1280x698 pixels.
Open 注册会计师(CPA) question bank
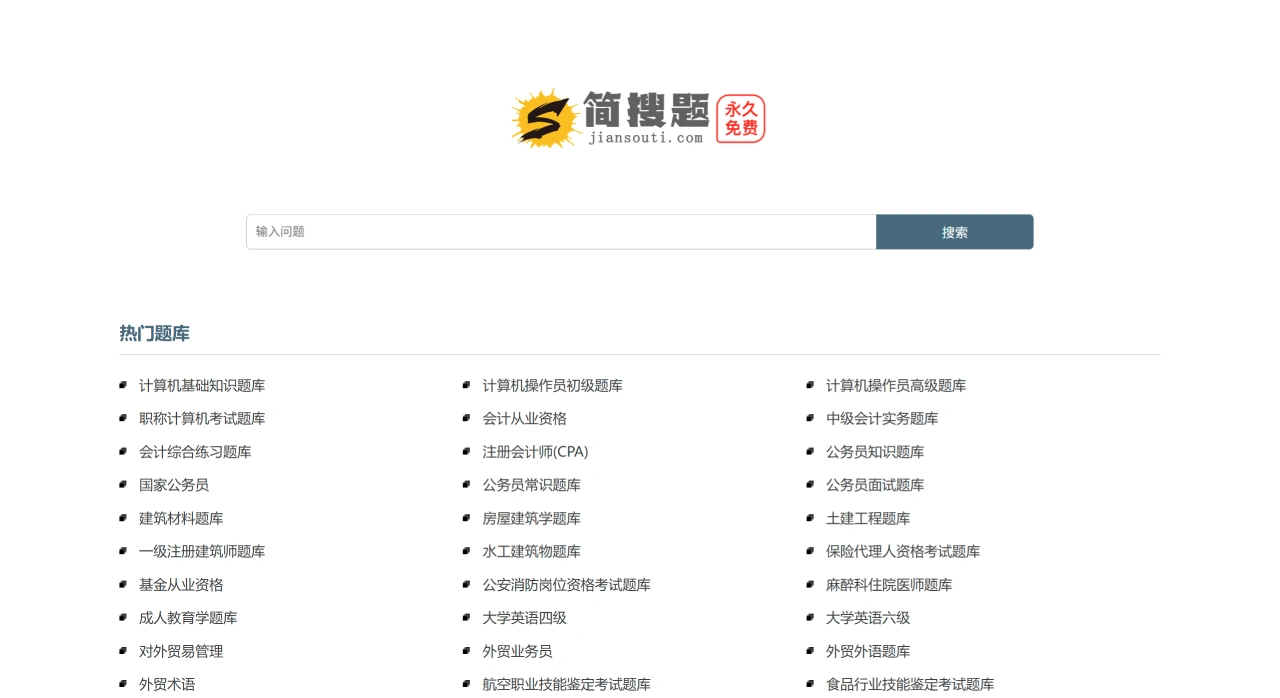click(535, 452)
